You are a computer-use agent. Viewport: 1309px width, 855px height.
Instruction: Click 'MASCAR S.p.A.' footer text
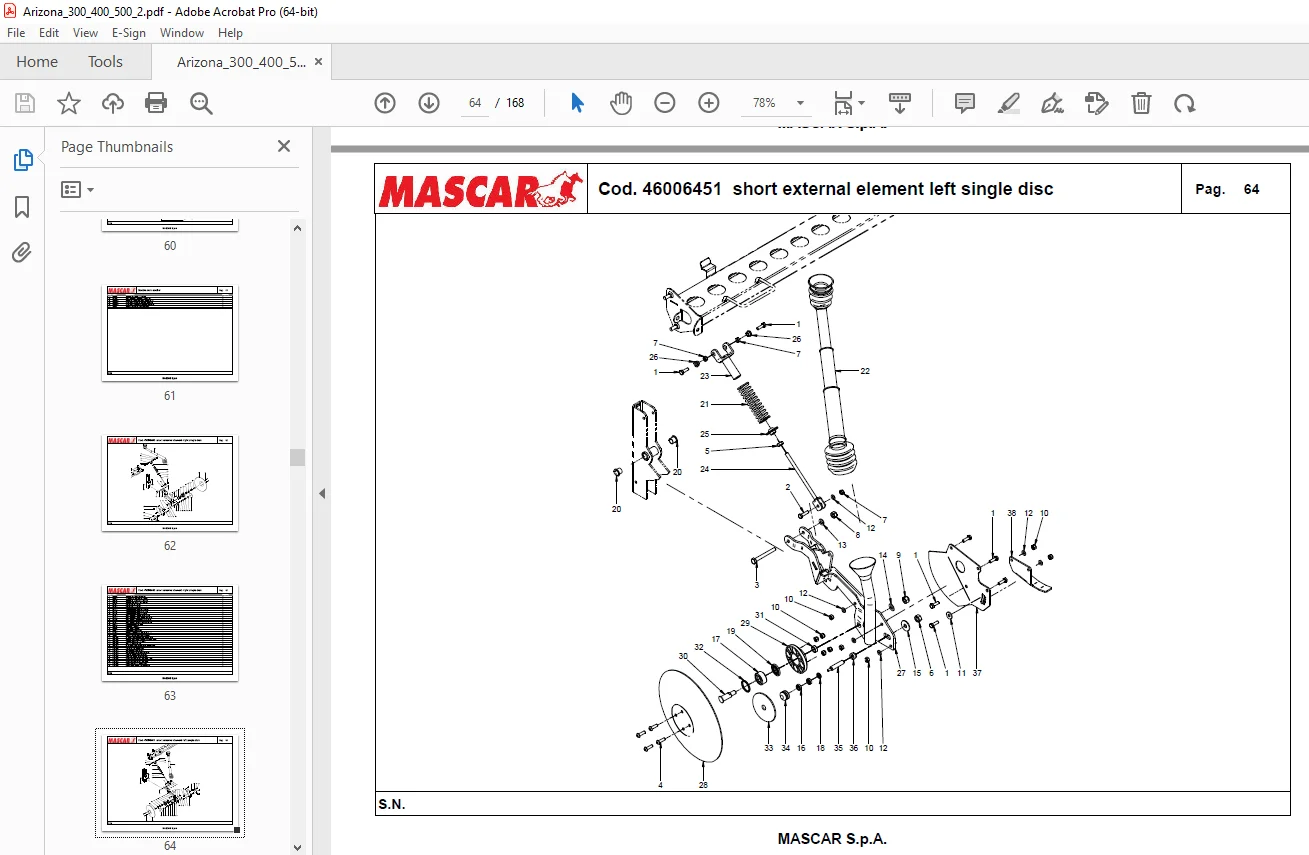[x=832, y=839]
